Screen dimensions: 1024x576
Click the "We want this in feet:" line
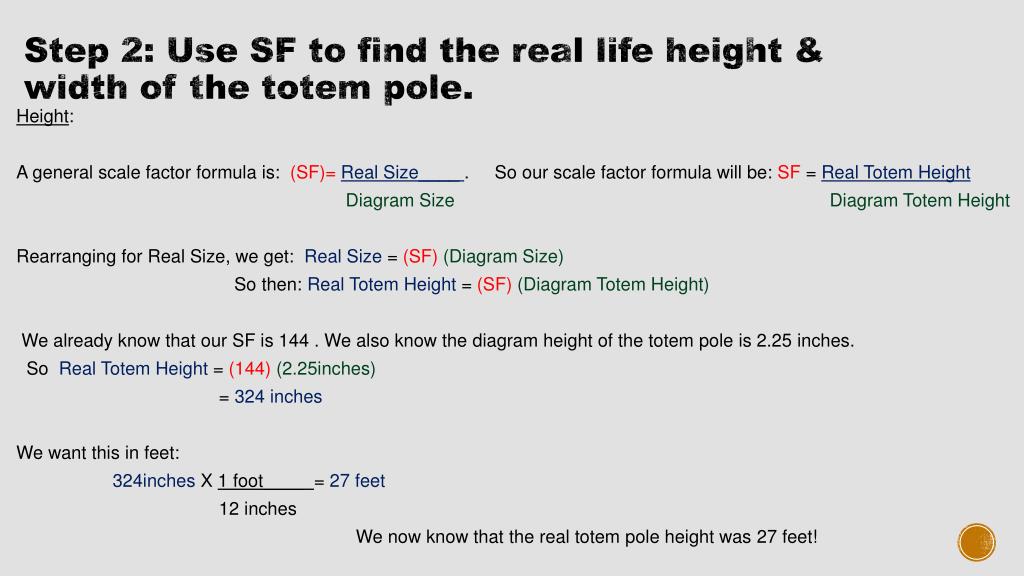[x=98, y=453]
